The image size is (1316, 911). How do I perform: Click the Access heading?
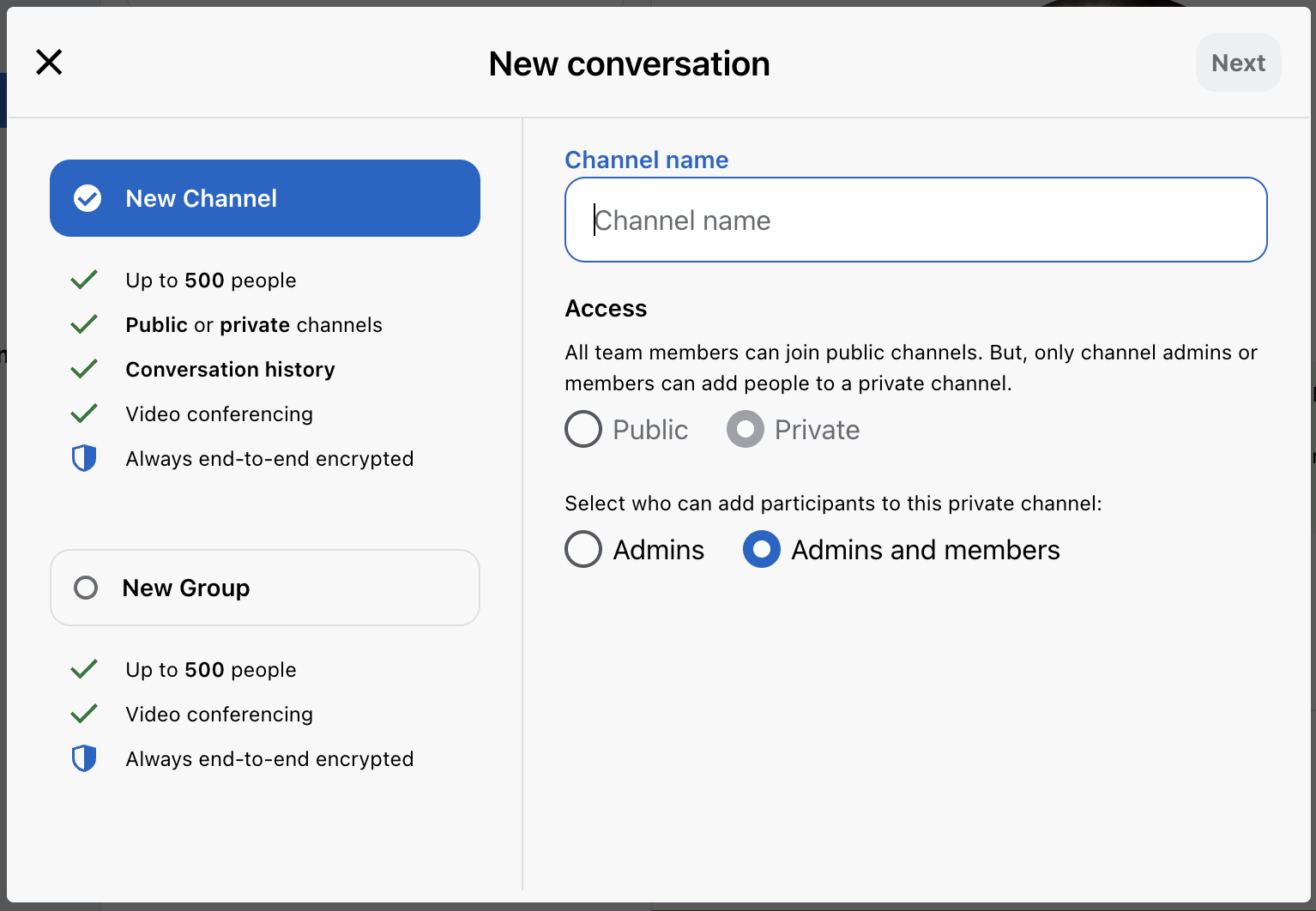[606, 308]
